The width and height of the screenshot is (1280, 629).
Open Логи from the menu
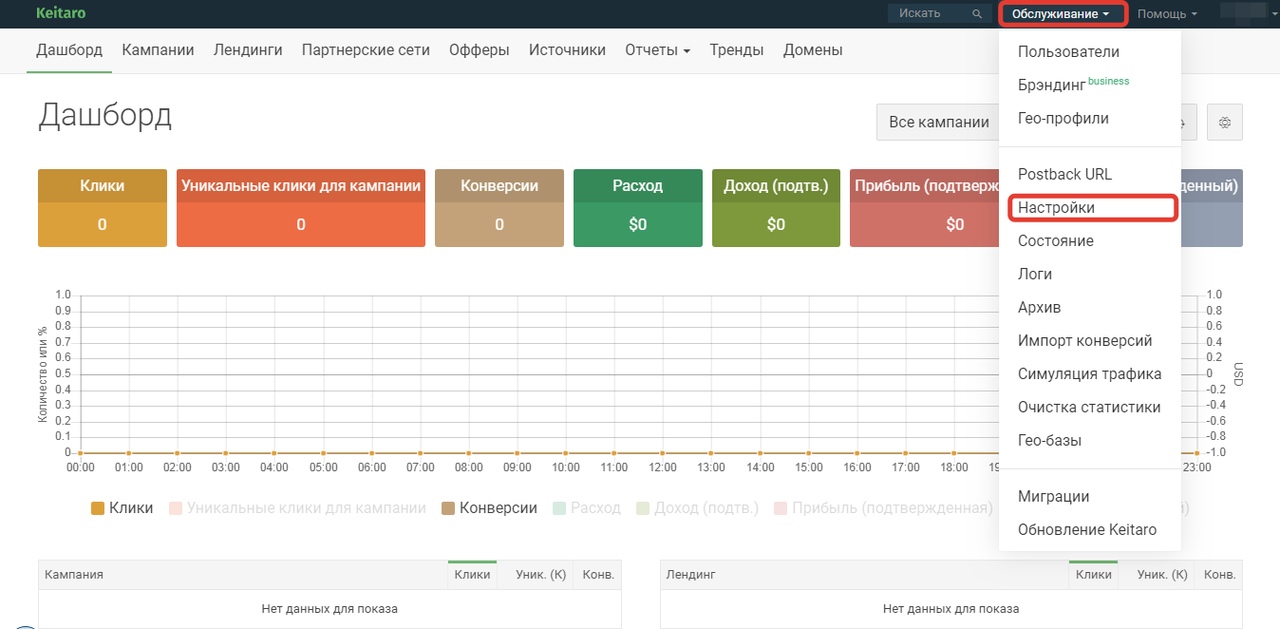click(x=1090, y=274)
